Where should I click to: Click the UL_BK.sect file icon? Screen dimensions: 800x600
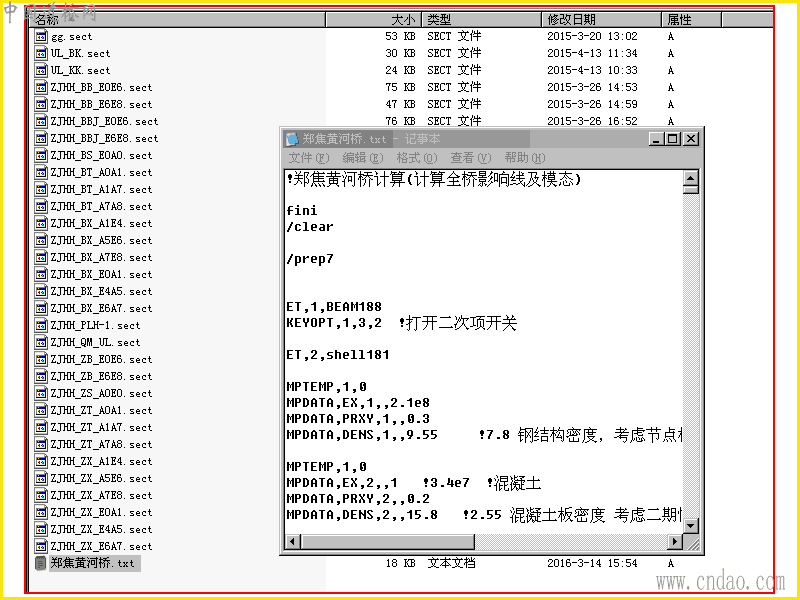41,53
